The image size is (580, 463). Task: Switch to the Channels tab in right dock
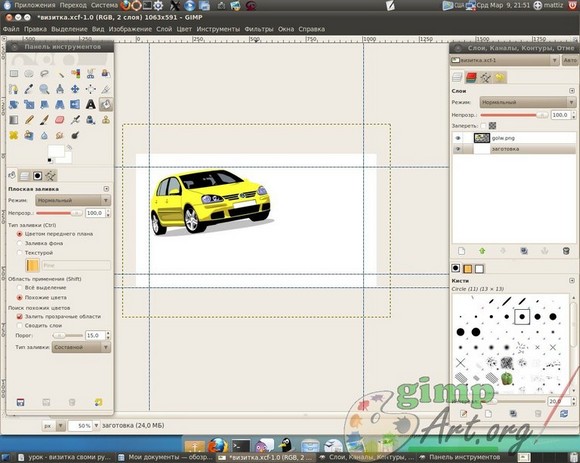click(x=471, y=77)
